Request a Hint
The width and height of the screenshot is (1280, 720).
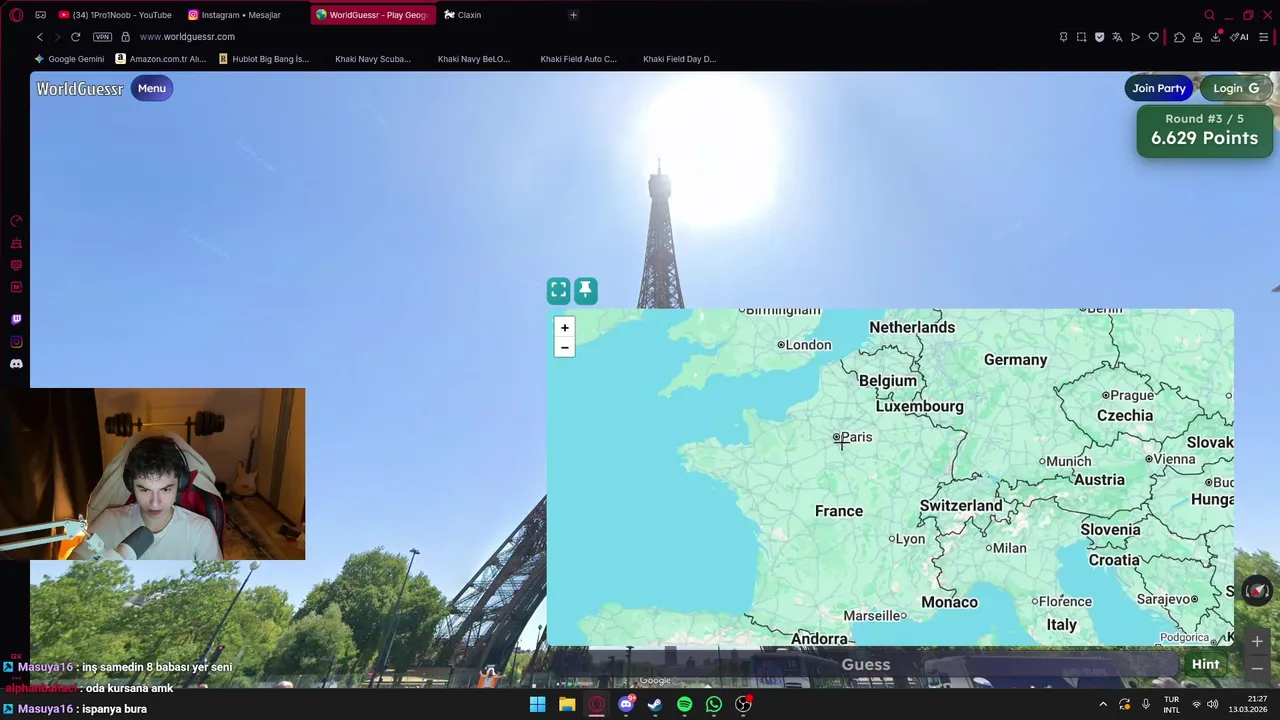[x=1205, y=664]
